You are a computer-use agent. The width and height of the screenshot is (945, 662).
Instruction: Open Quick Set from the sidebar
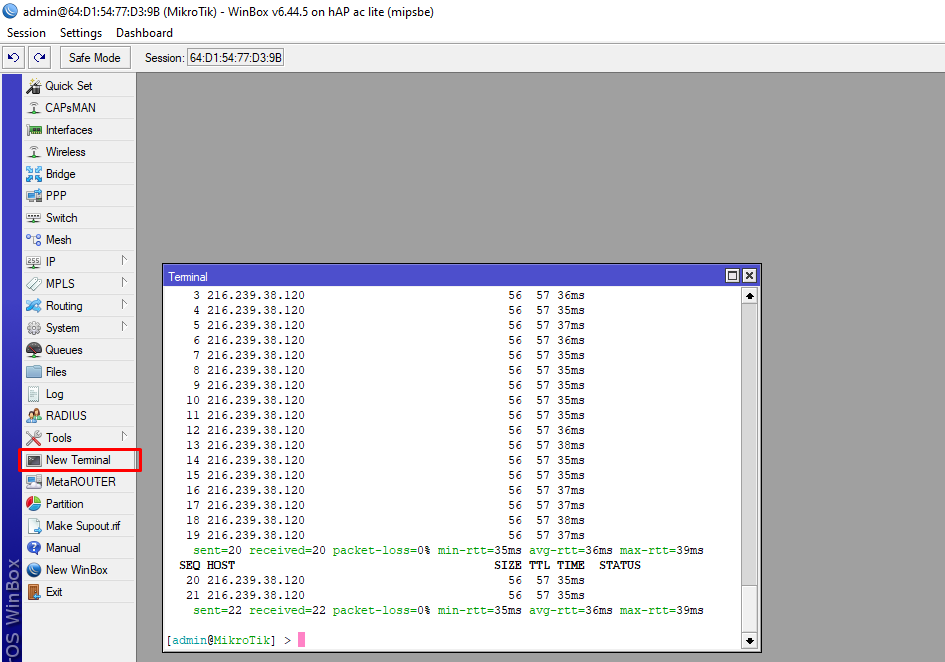pos(68,86)
